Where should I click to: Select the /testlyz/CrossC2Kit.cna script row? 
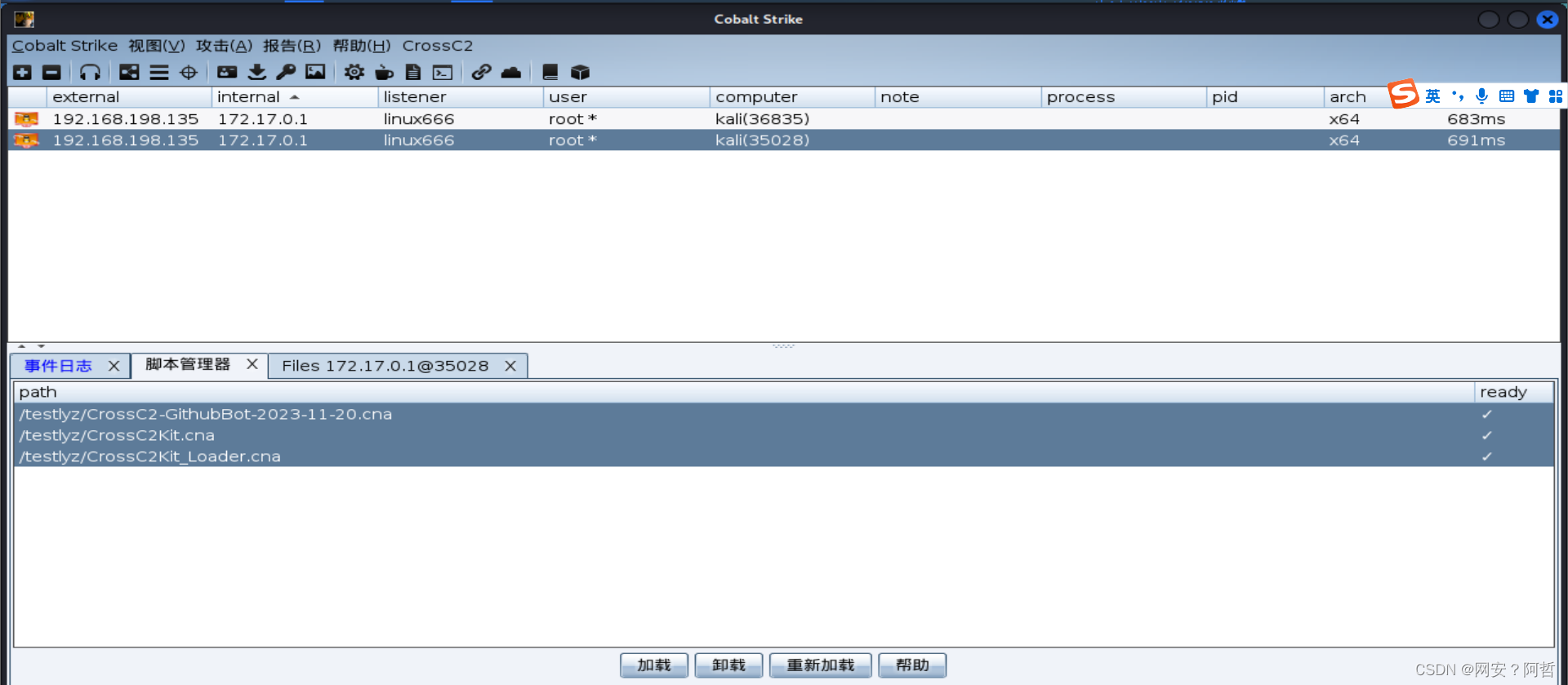[x=784, y=435]
